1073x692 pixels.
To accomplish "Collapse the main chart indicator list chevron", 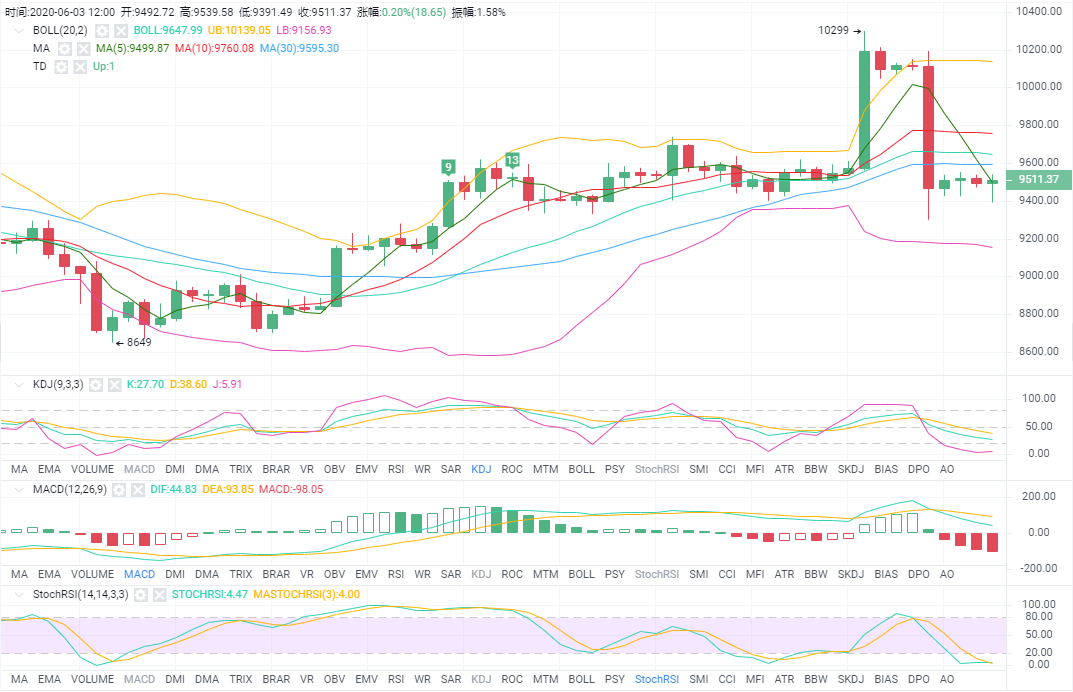I will [17, 30].
